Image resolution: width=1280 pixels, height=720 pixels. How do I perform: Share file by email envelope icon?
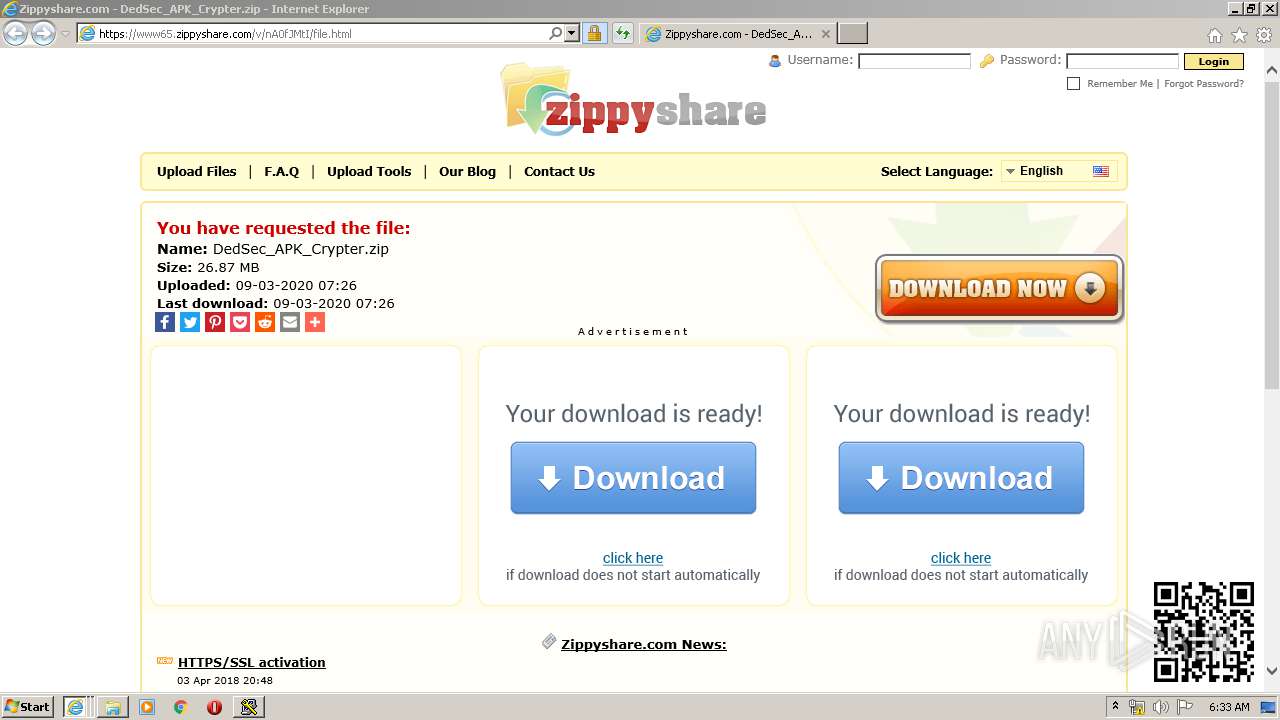click(x=290, y=322)
